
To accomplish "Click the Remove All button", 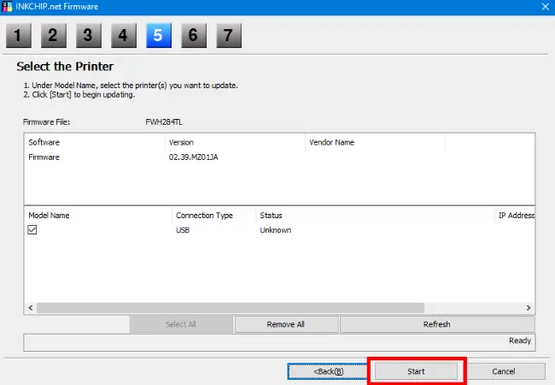I will [286, 324].
